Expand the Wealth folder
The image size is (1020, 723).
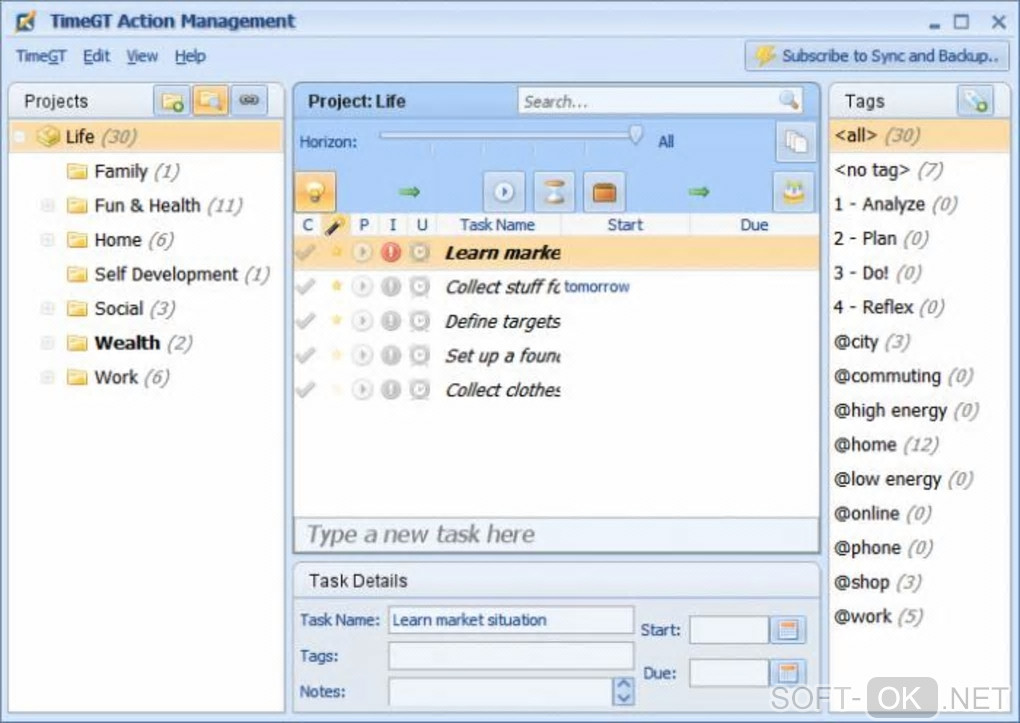click(x=47, y=342)
